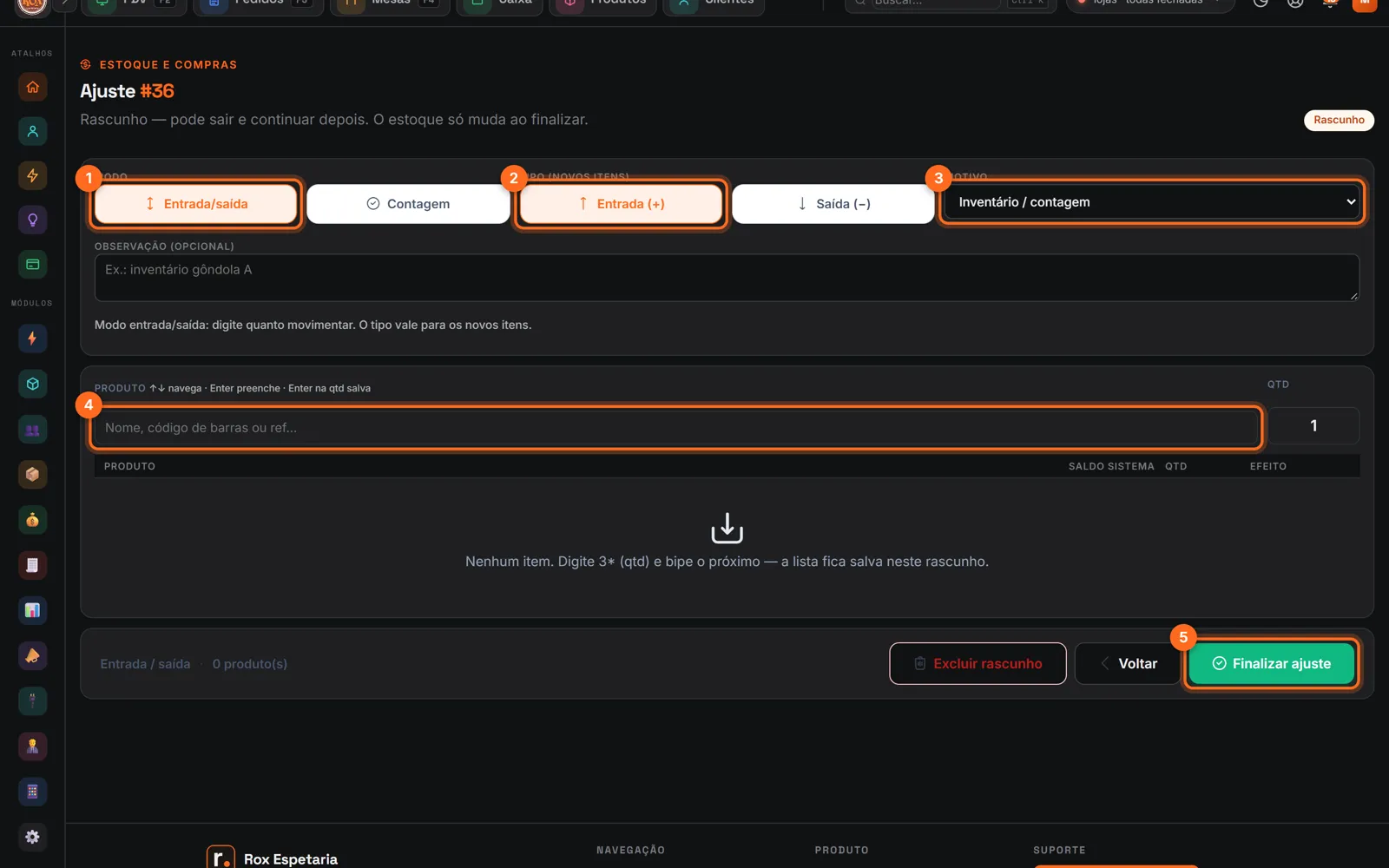Click the Rox Espetaria footer logo
1389x868 pixels.
coord(221,858)
